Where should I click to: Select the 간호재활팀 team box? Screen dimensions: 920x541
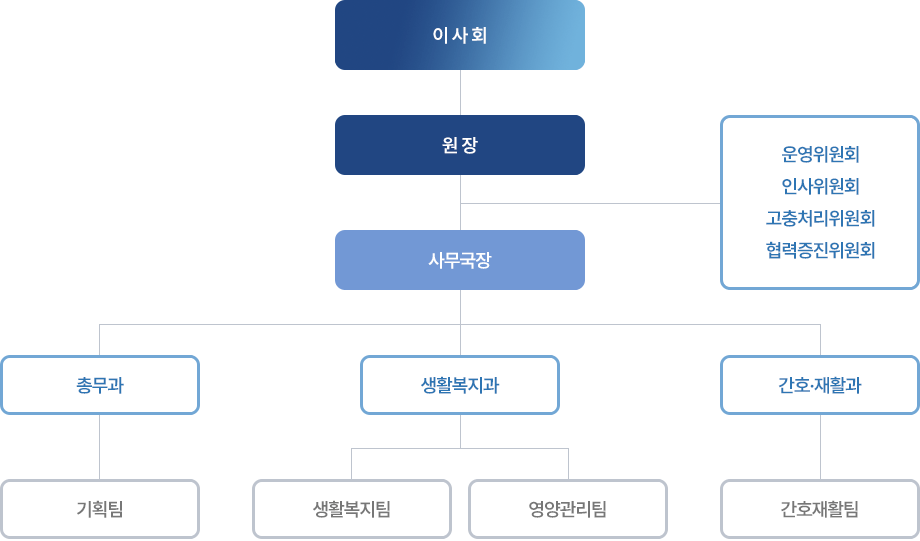pos(820,509)
